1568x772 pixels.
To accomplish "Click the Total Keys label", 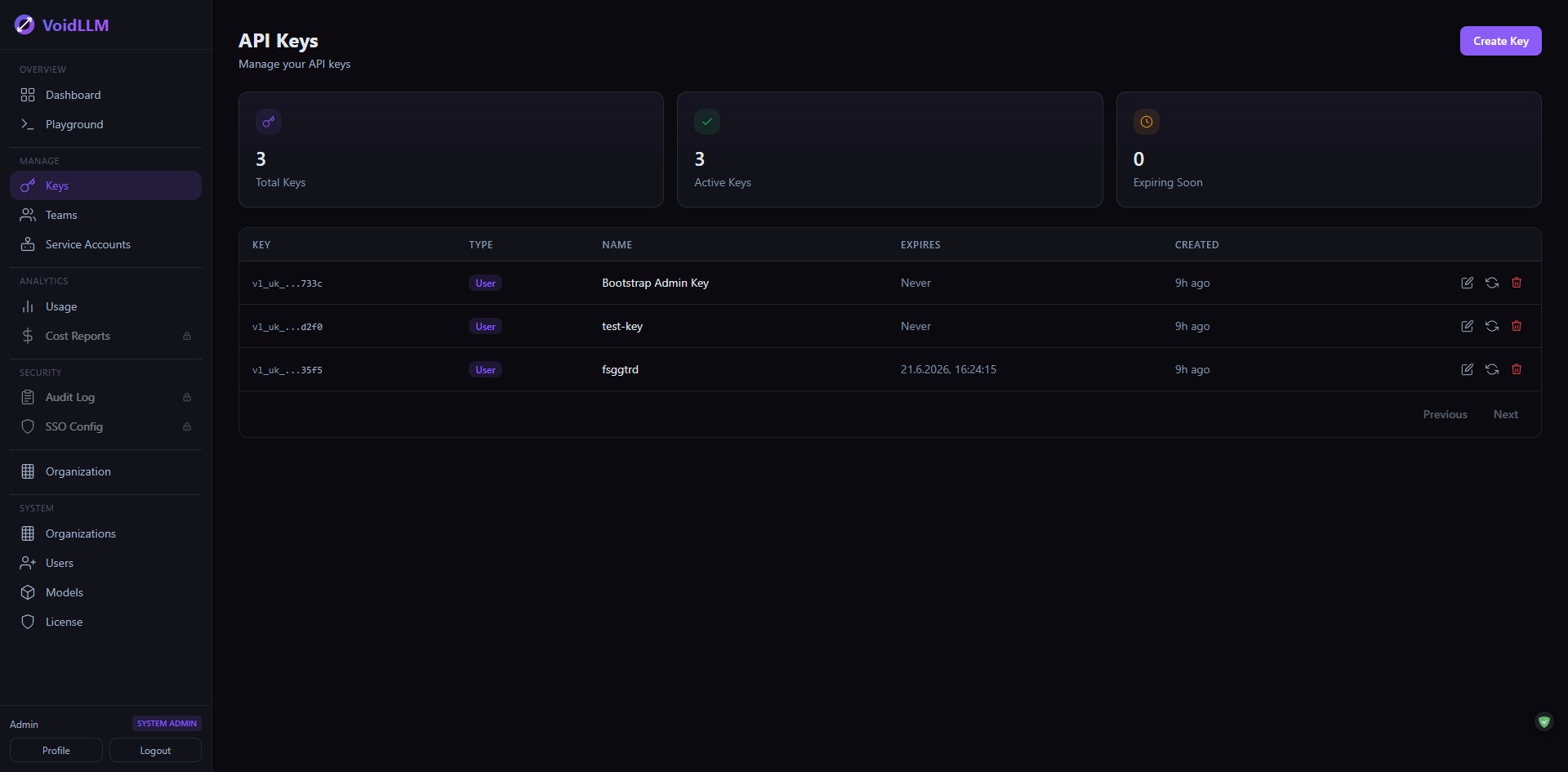I will pyautogui.click(x=280, y=182).
